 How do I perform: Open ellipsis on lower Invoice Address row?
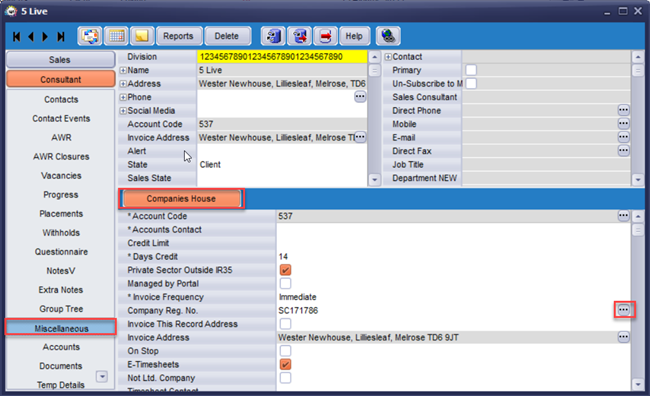[623, 337]
